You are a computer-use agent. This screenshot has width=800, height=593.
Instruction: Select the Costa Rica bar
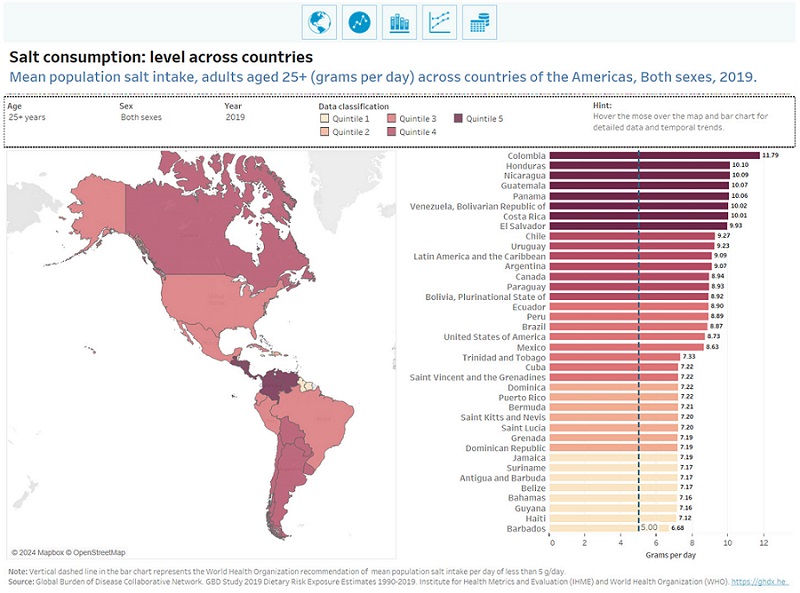[639, 216]
